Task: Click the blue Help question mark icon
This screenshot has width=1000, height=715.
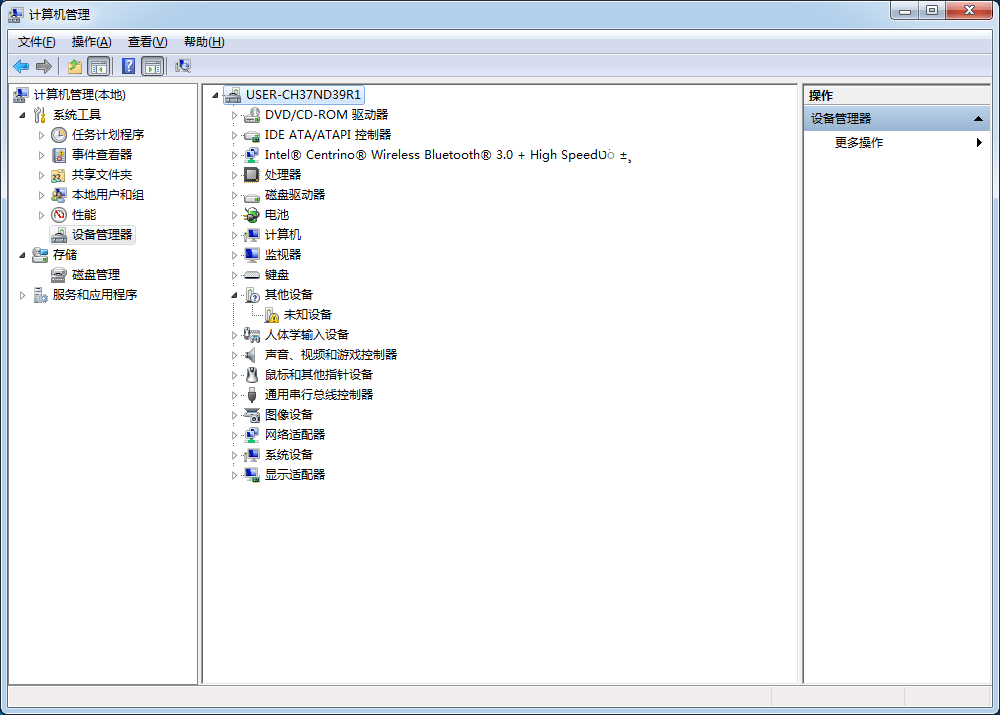Action: click(x=128, y=66)
